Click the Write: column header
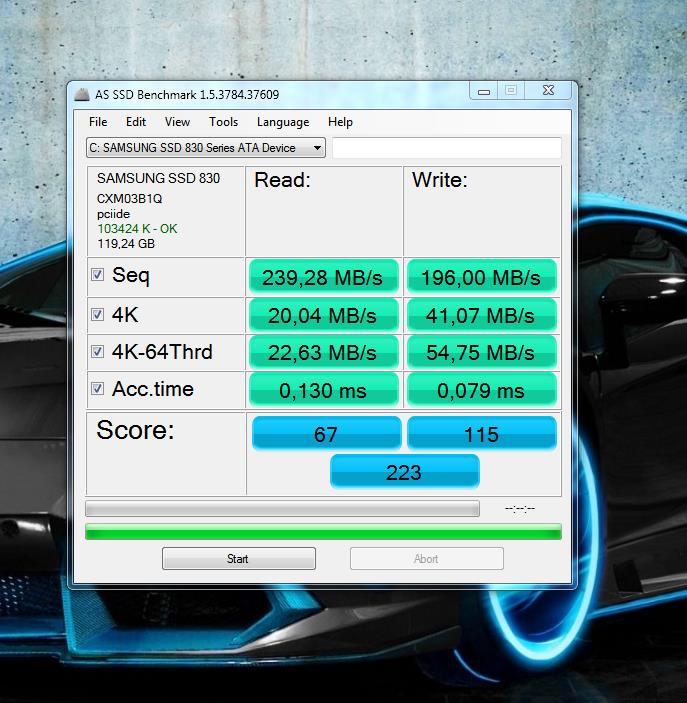 [x=439, y=180]
